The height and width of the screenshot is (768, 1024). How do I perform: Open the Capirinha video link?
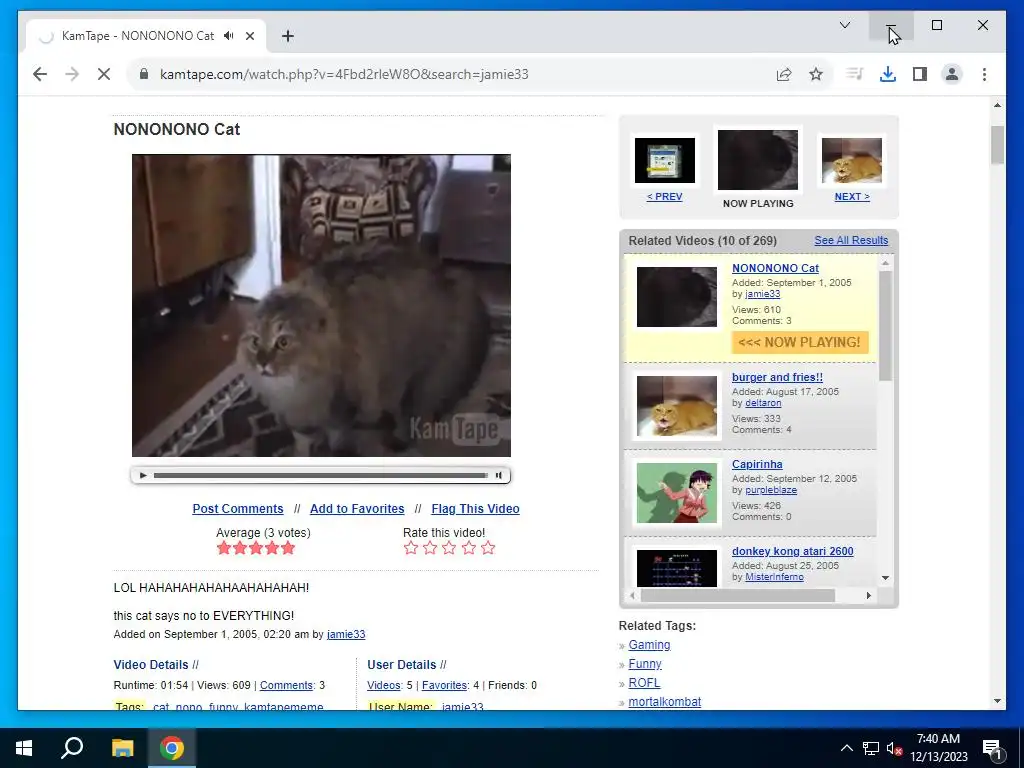(x=757, y=464)
